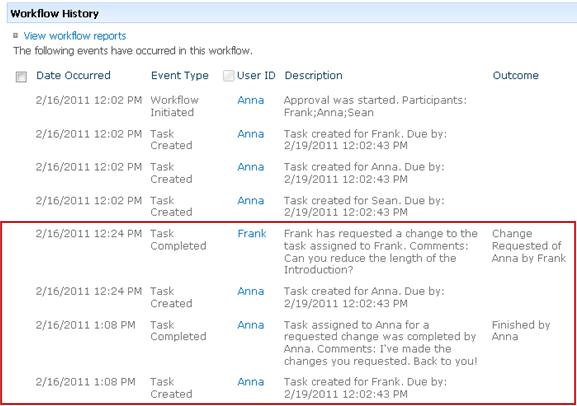This screenshot has height=406, width=577.
Task: Click 'Workflow Initiated' event type cell
Action: click(174, 106)
